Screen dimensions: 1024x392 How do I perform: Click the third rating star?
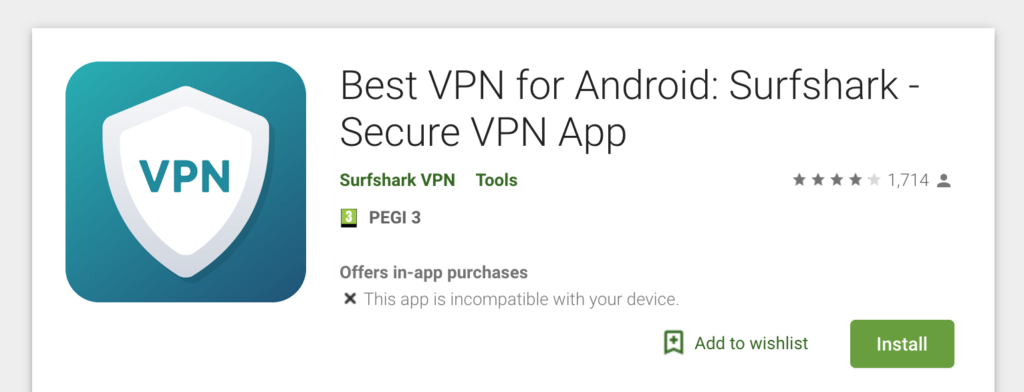tap(837, 180)
